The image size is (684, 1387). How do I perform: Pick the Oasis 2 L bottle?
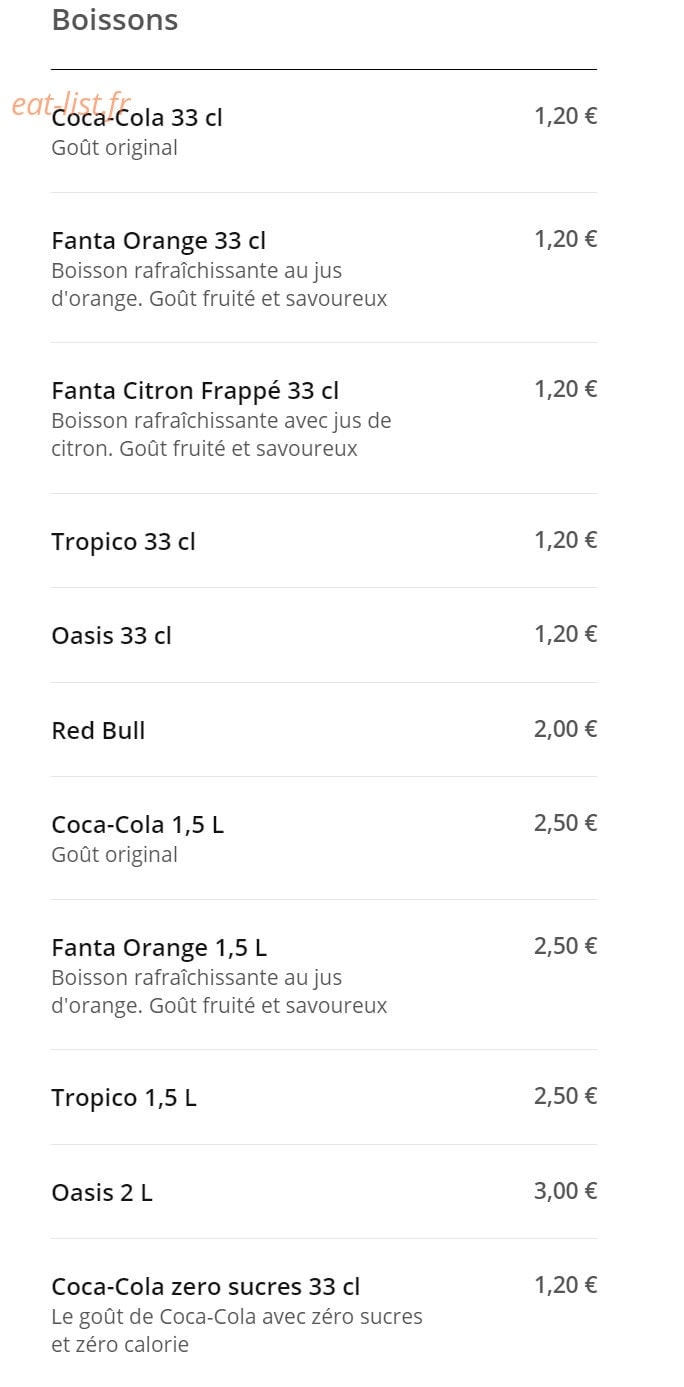(324, 1192)
